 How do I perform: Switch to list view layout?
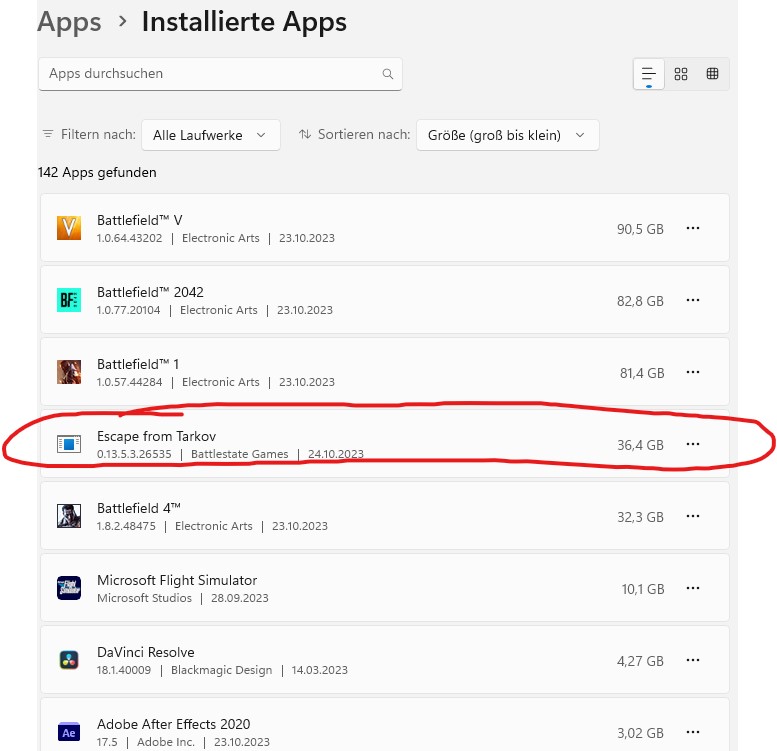pos(648,74)
